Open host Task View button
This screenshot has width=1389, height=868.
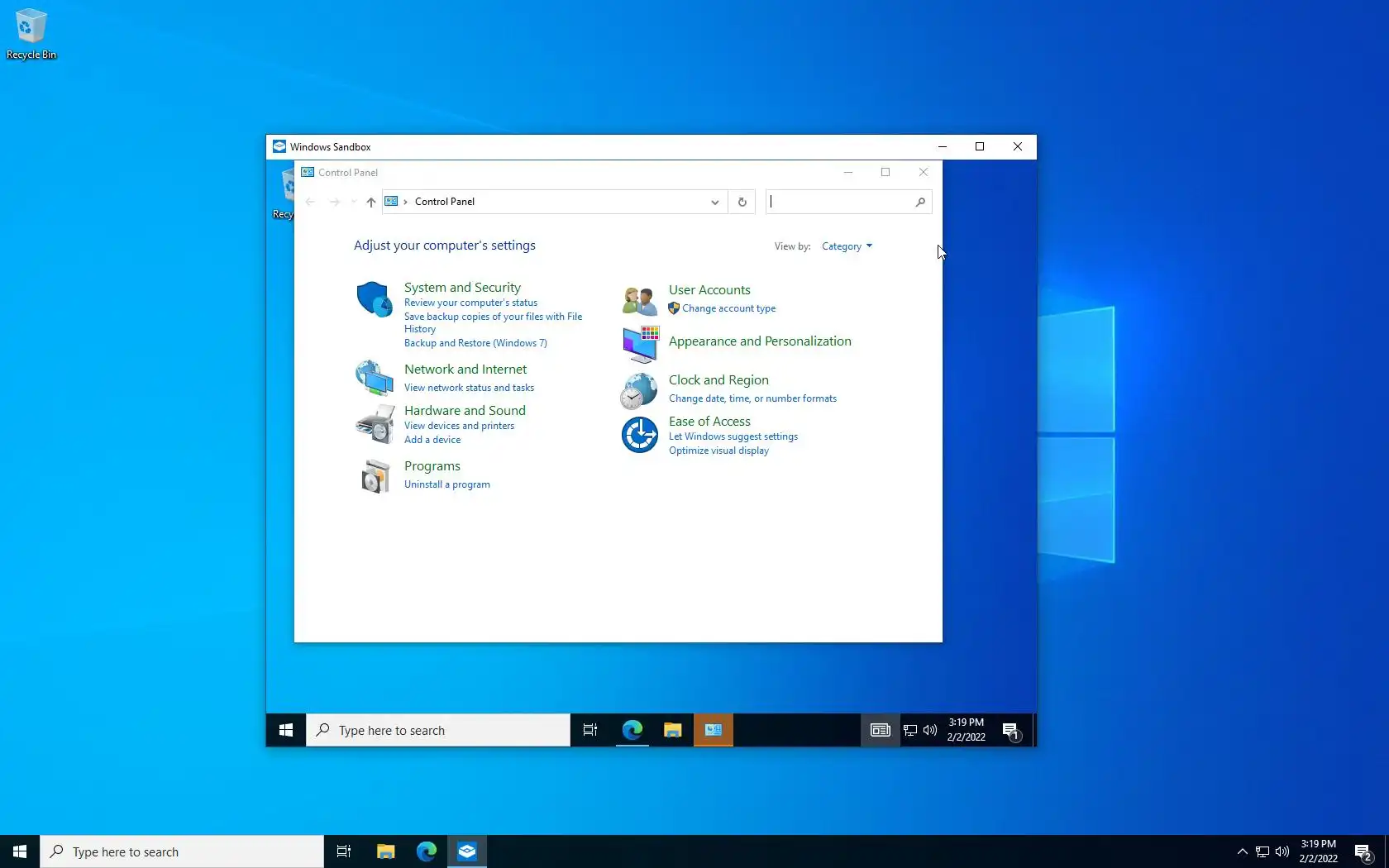[344, 851]
